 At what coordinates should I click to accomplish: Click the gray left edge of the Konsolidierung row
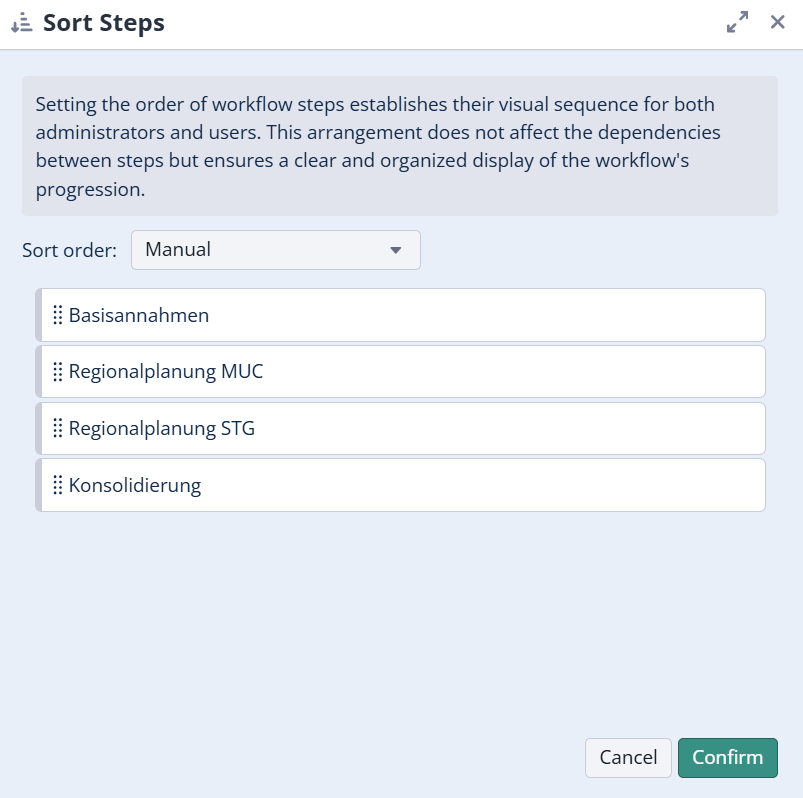tap(39, 486)
